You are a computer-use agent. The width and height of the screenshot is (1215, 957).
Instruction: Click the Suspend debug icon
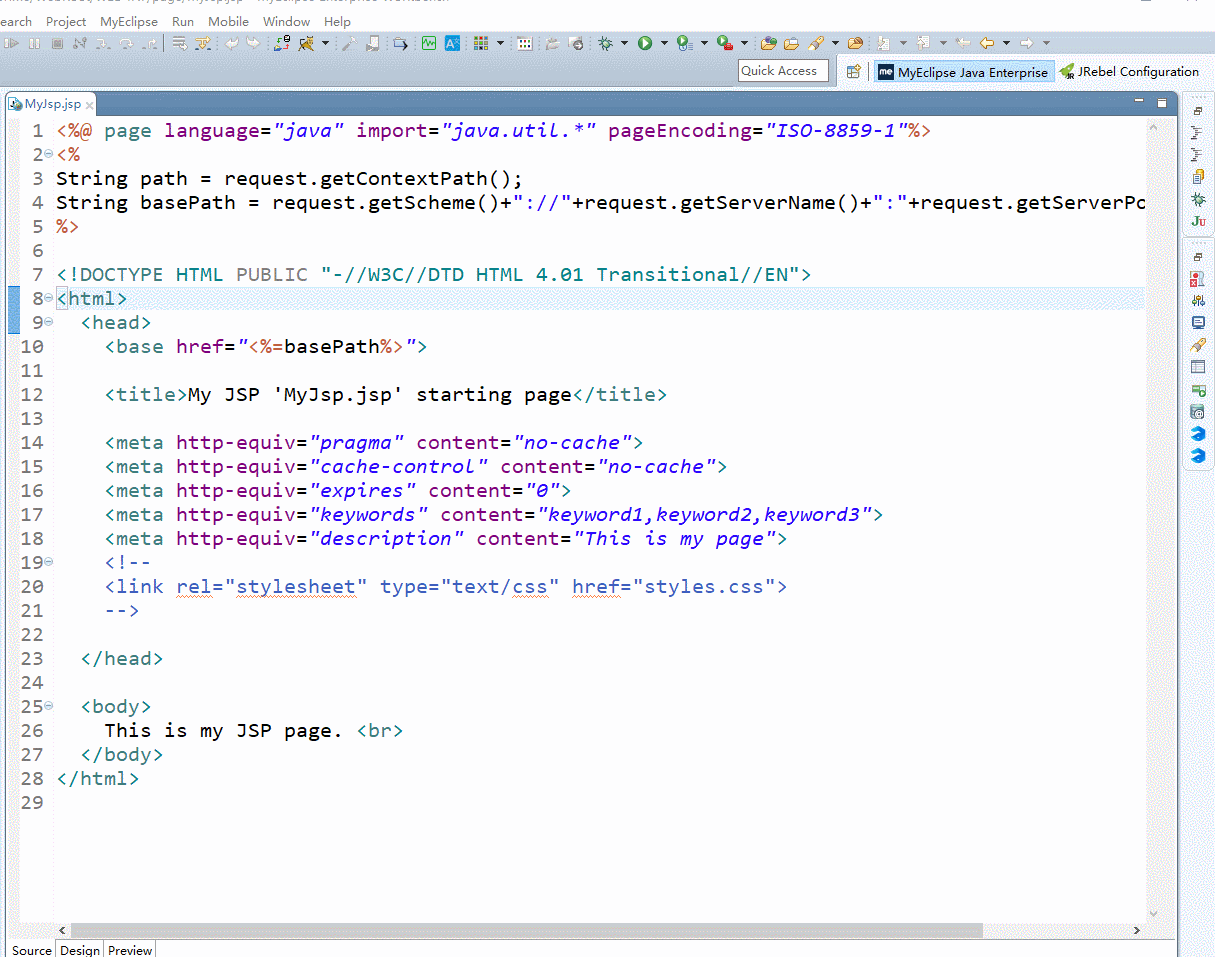point(34,43)
